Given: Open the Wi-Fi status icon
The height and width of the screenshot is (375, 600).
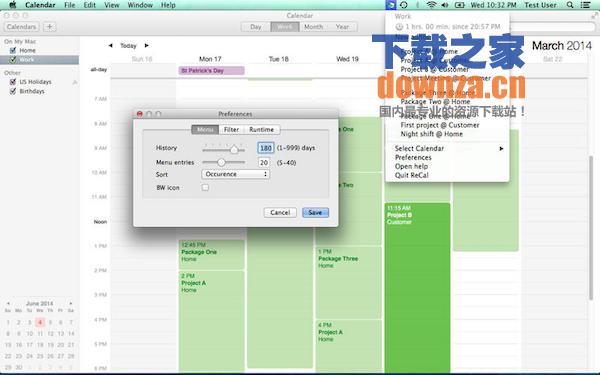Looking at the screenshot, I should (x=431, y=5).
